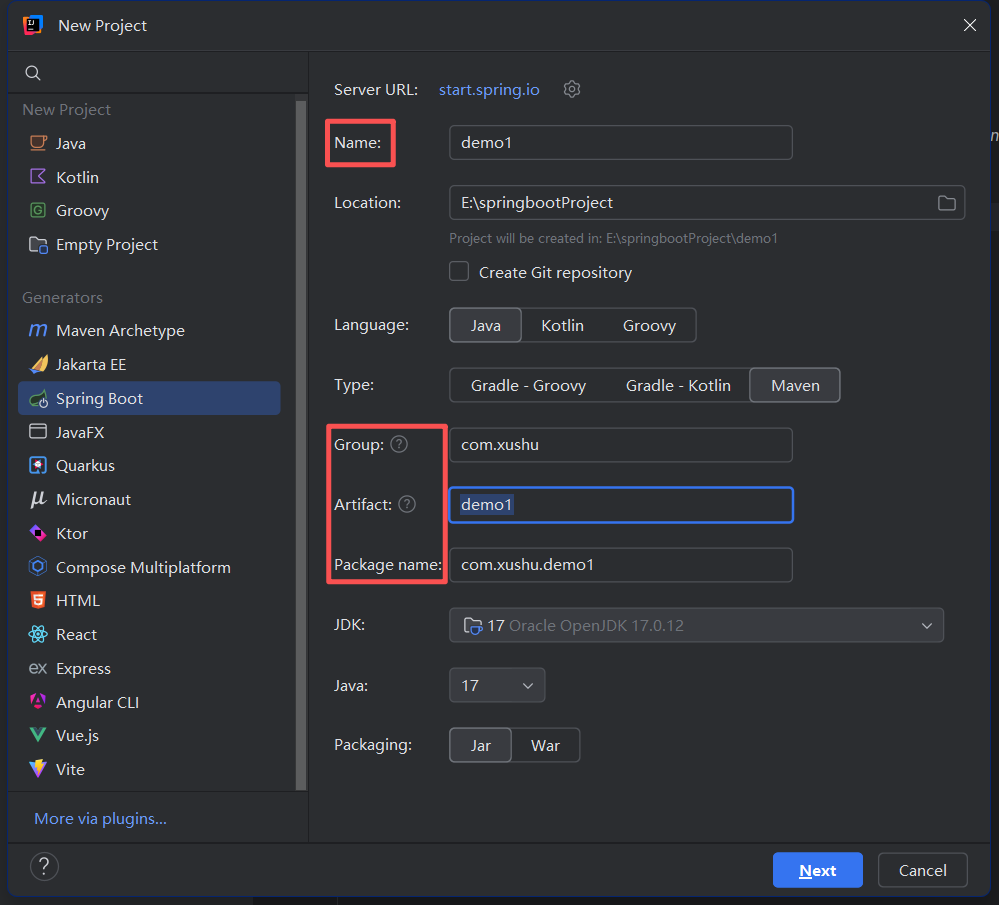Show Group help question mark
Viewport: 999px width, 905px height.
click(x=399, y=444)
